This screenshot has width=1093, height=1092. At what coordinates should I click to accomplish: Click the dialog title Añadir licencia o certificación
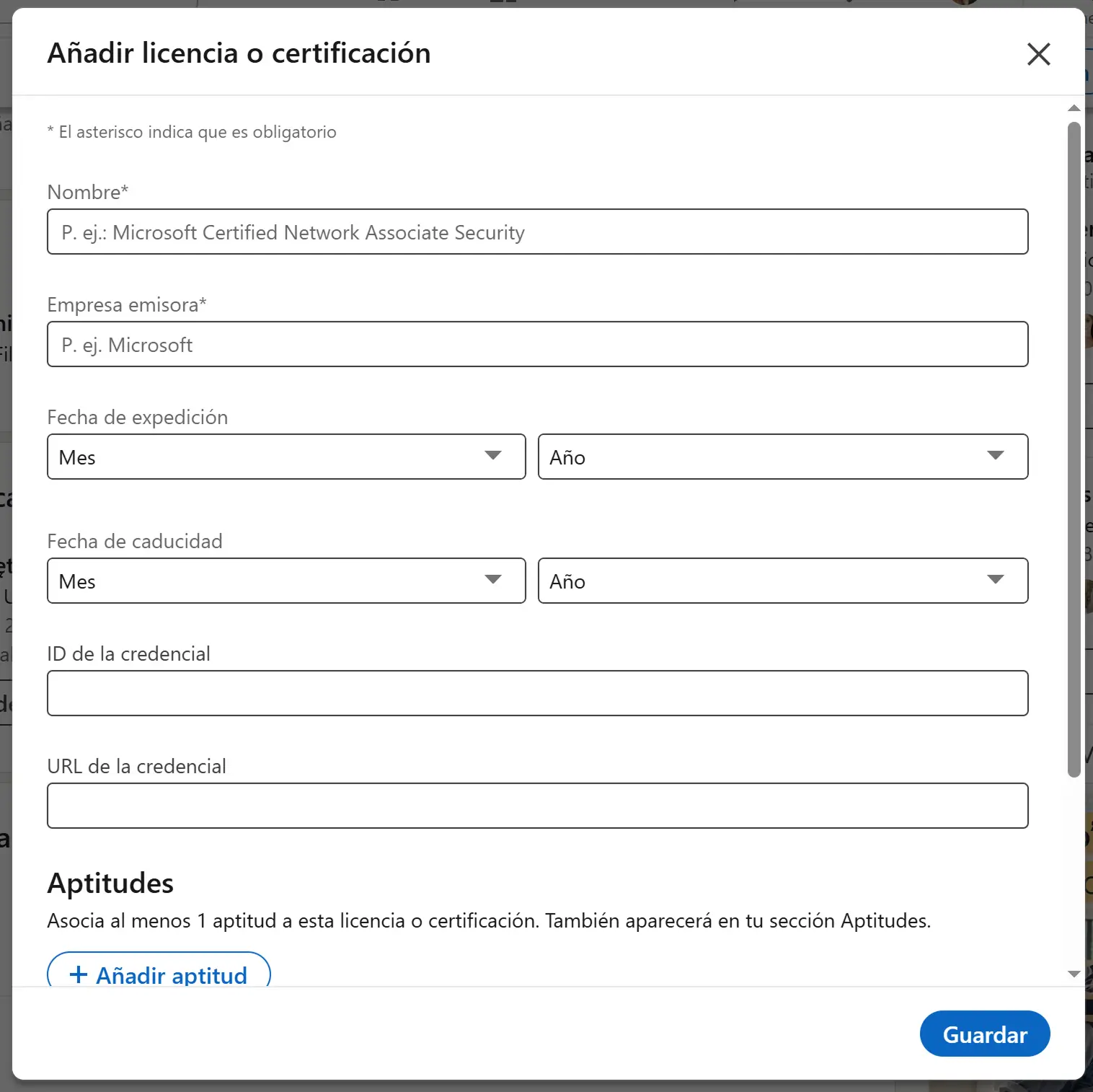pos(239,53)
